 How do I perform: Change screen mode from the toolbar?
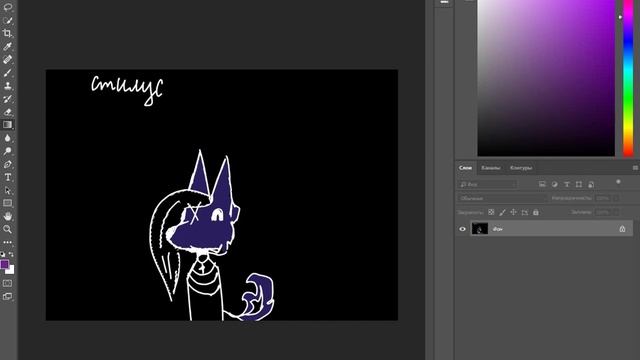point(7,296)
